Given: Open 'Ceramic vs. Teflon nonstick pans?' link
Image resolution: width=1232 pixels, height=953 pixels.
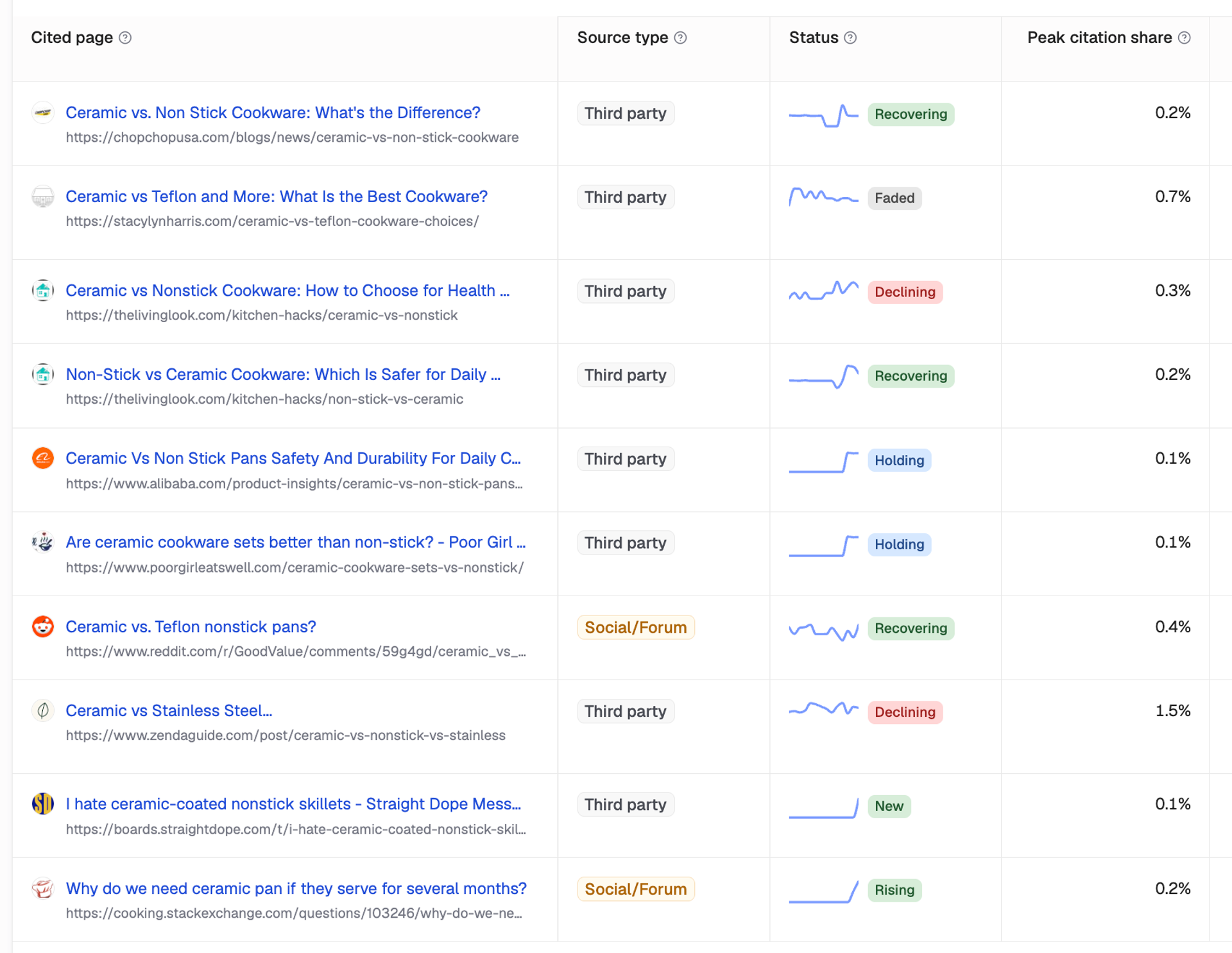Looking at the screenshot, I should click(x=191, y=626).
